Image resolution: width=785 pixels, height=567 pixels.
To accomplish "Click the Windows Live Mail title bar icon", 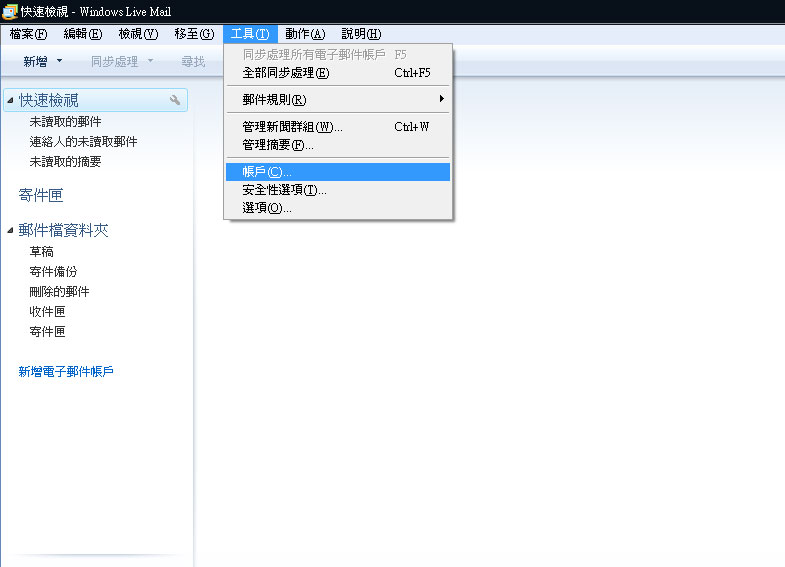I will [x=10, y=12].
